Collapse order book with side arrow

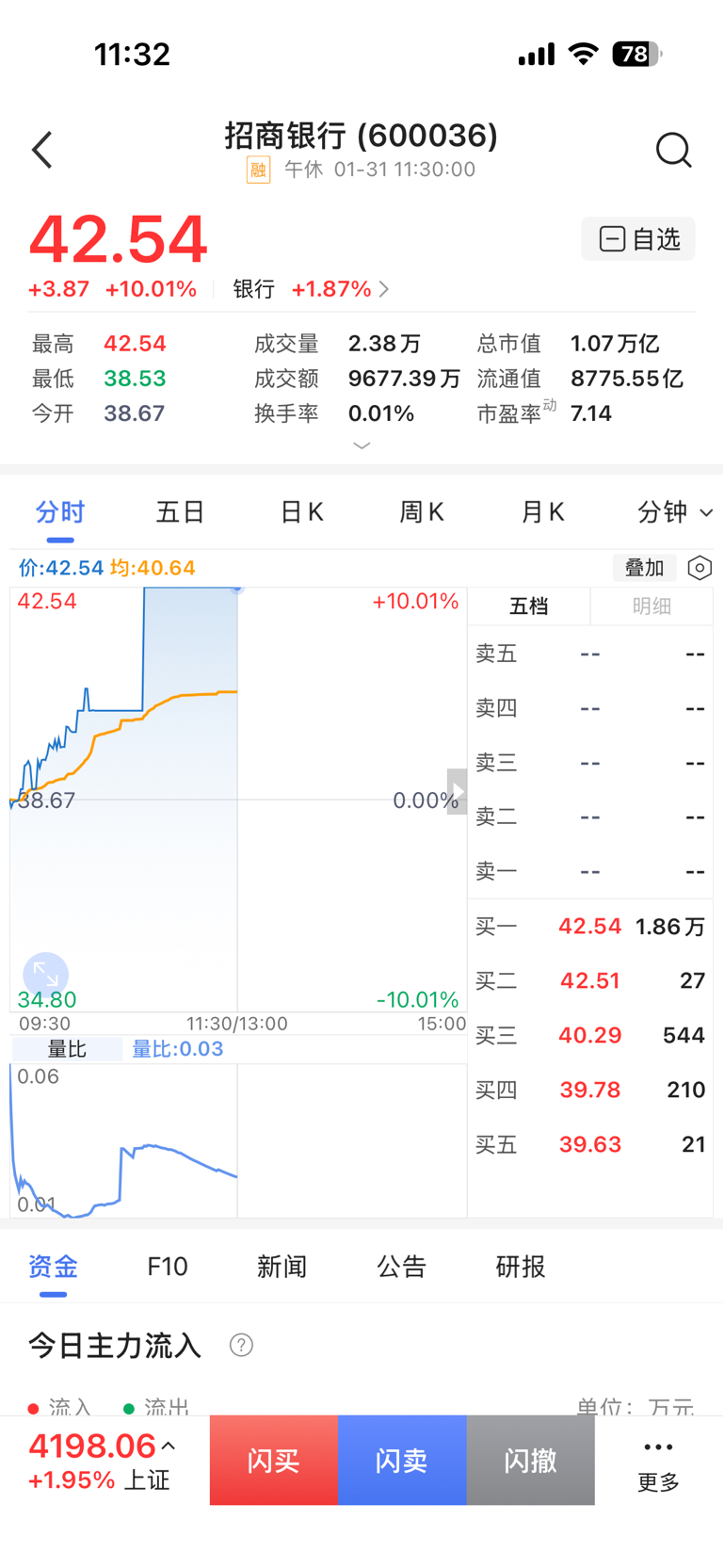457,790
